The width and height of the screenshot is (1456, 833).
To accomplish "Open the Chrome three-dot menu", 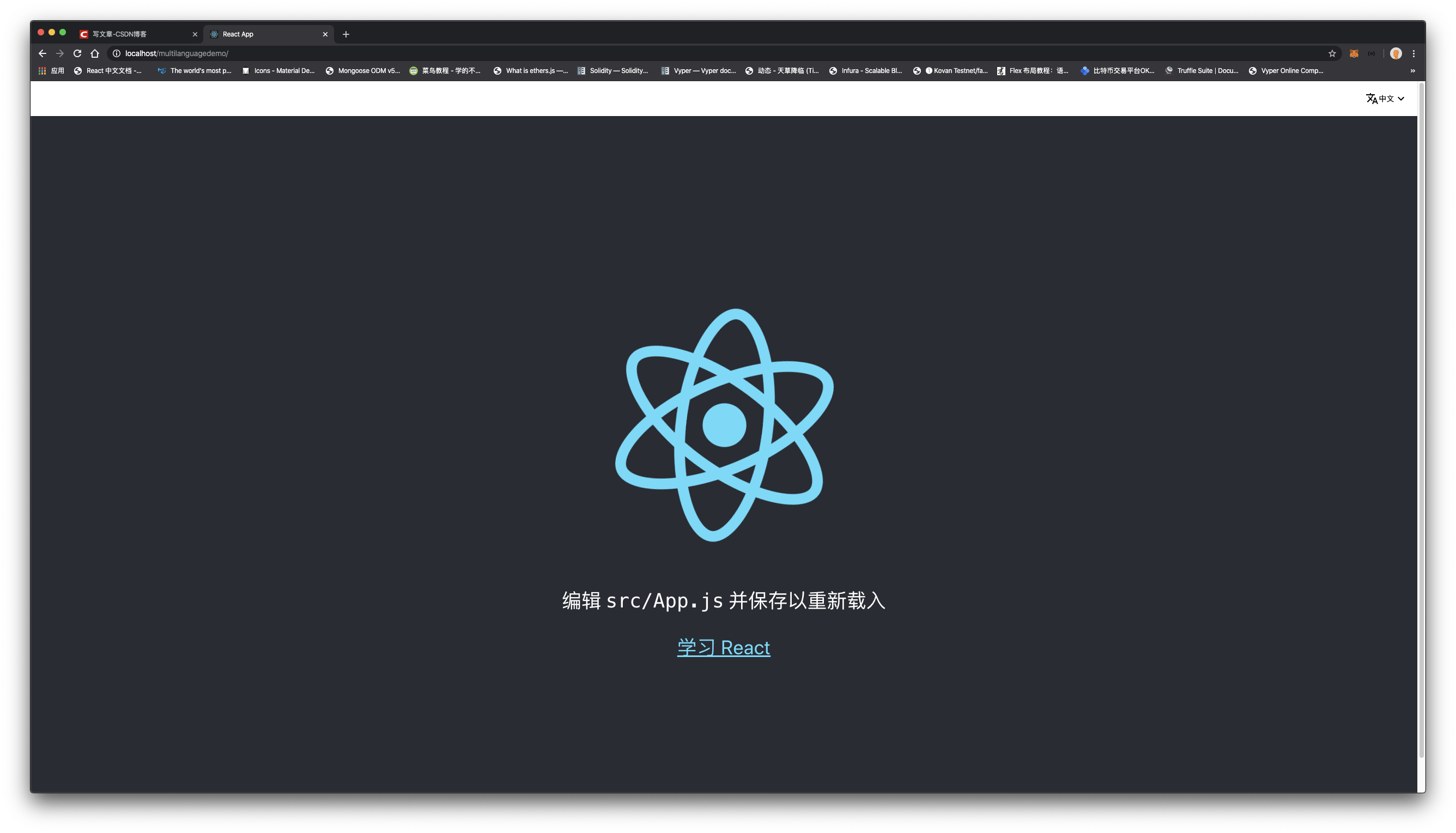I will pos(1413,53).
